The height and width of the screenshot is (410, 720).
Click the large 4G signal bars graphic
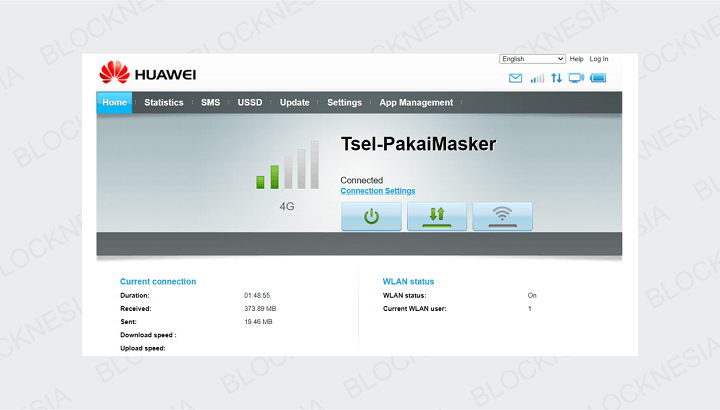click(287, 165)
